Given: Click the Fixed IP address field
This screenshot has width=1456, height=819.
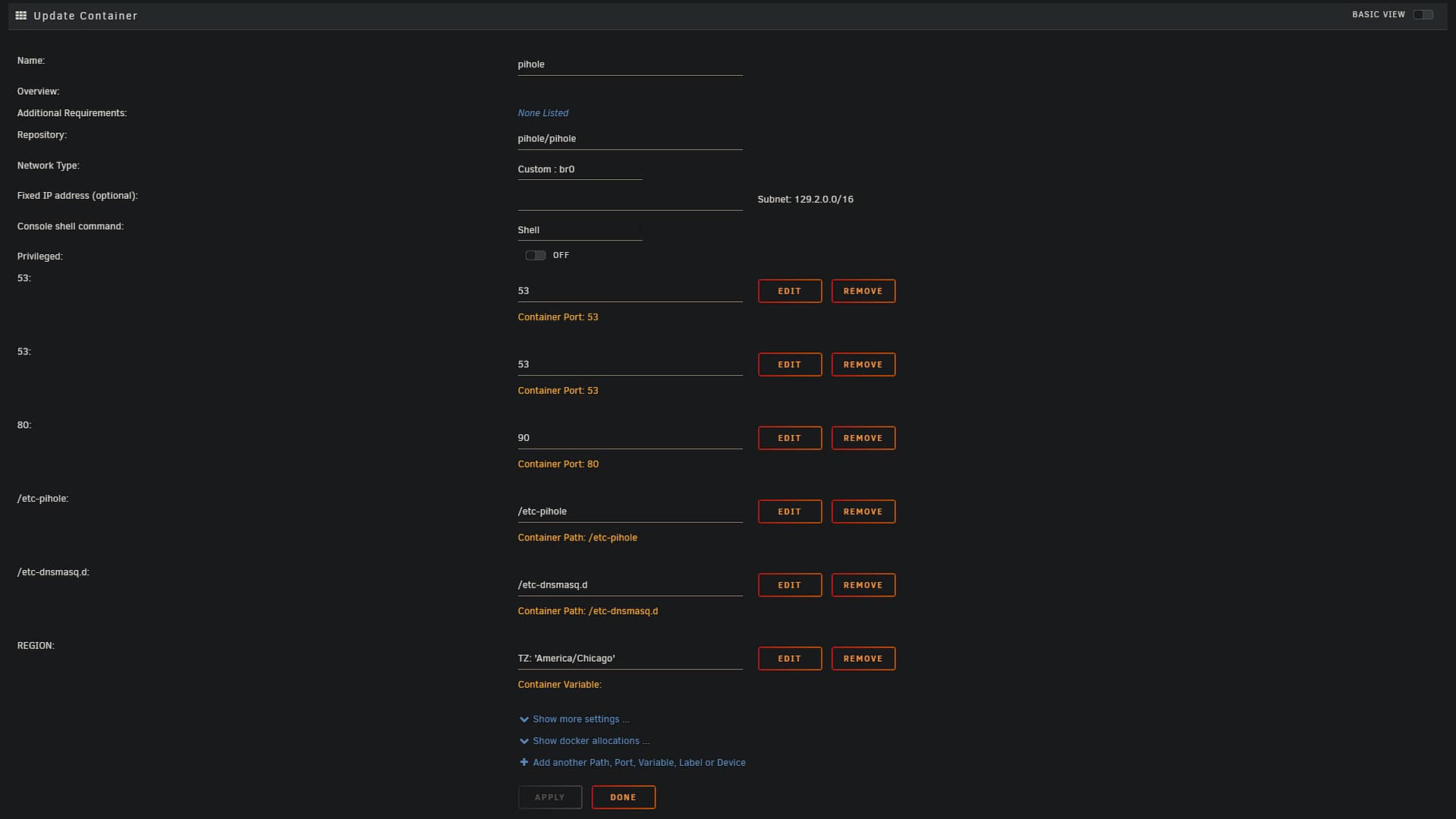Looking at the screenshot, I should 629,200.
